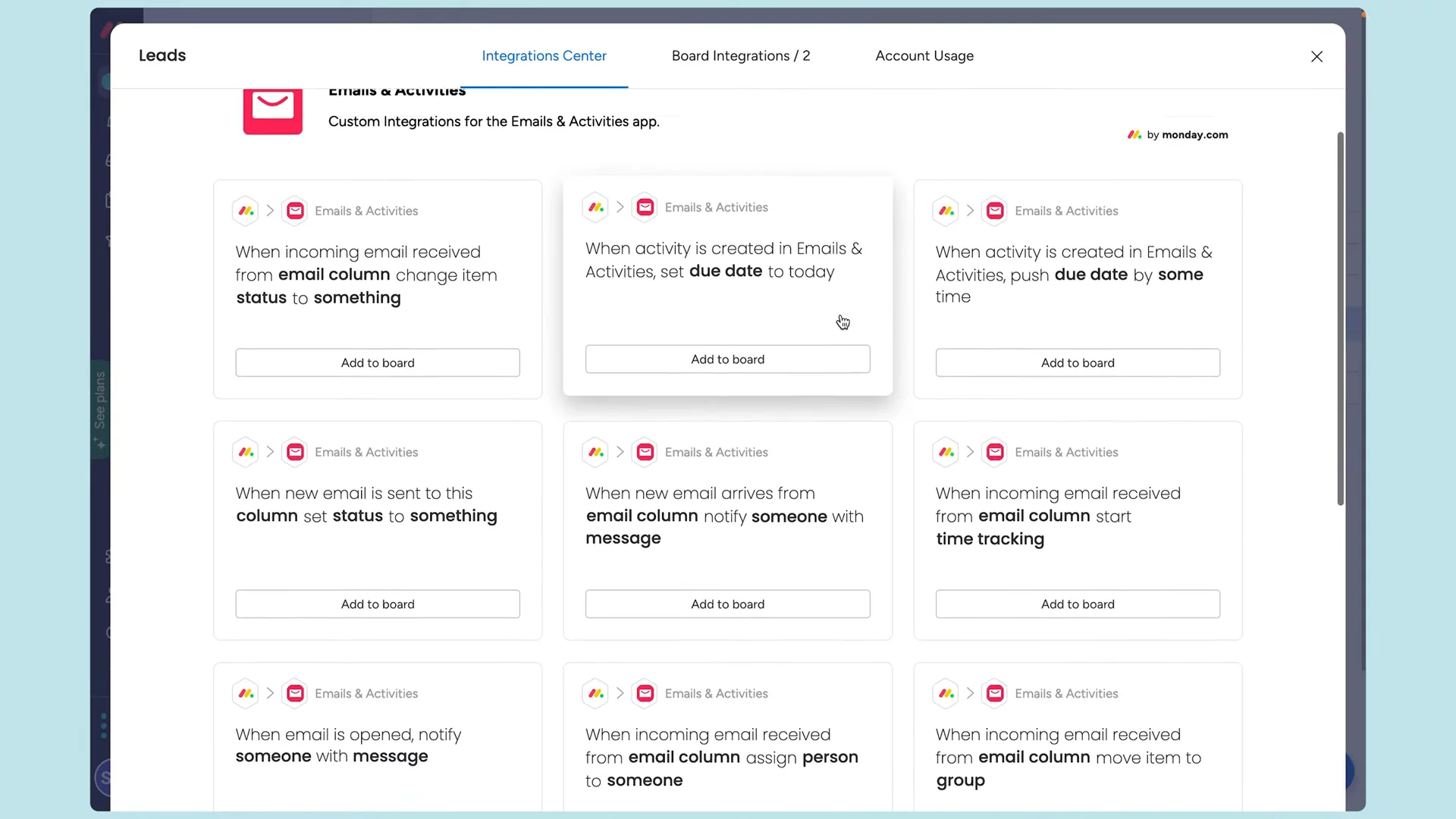
Task: Click envelope icon in the 'email sent to column' card
Action: pyautogui.click(x=296, y=452)
